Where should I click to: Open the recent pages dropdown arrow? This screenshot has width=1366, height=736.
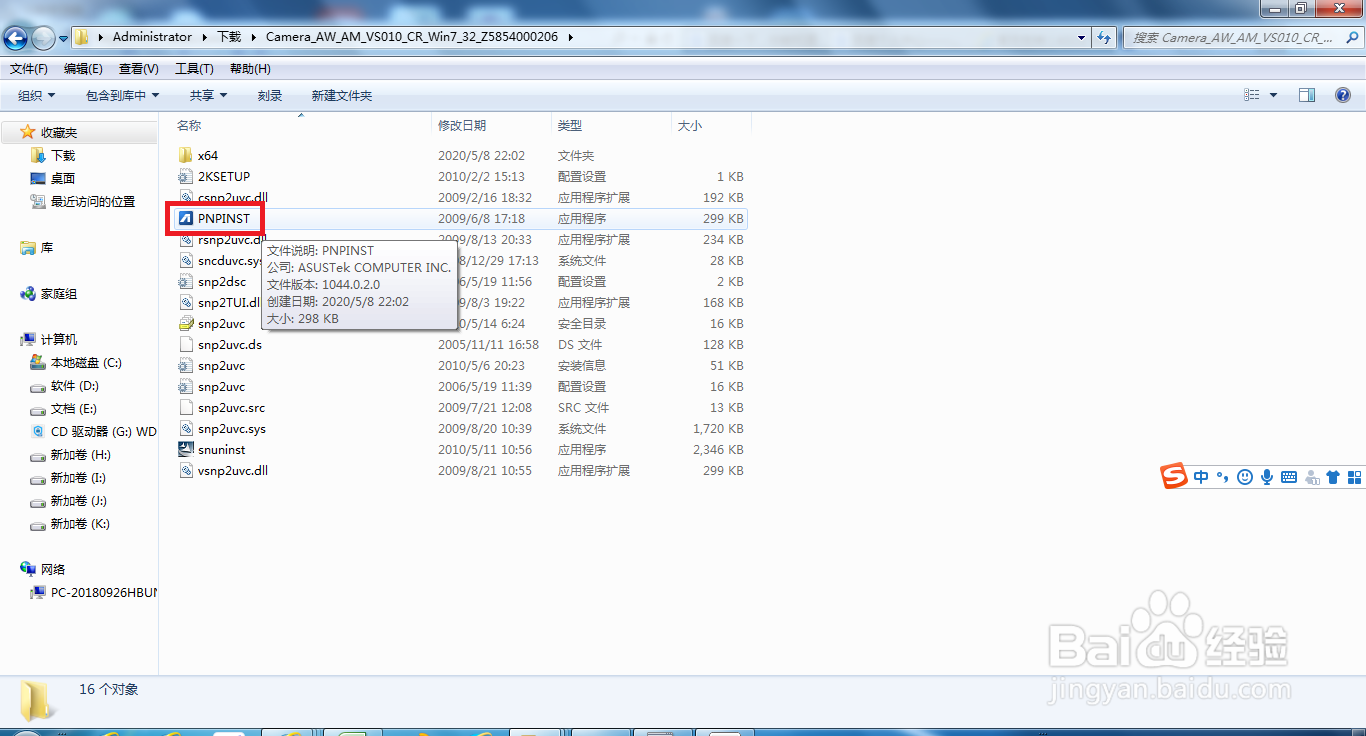pos(64,39)
